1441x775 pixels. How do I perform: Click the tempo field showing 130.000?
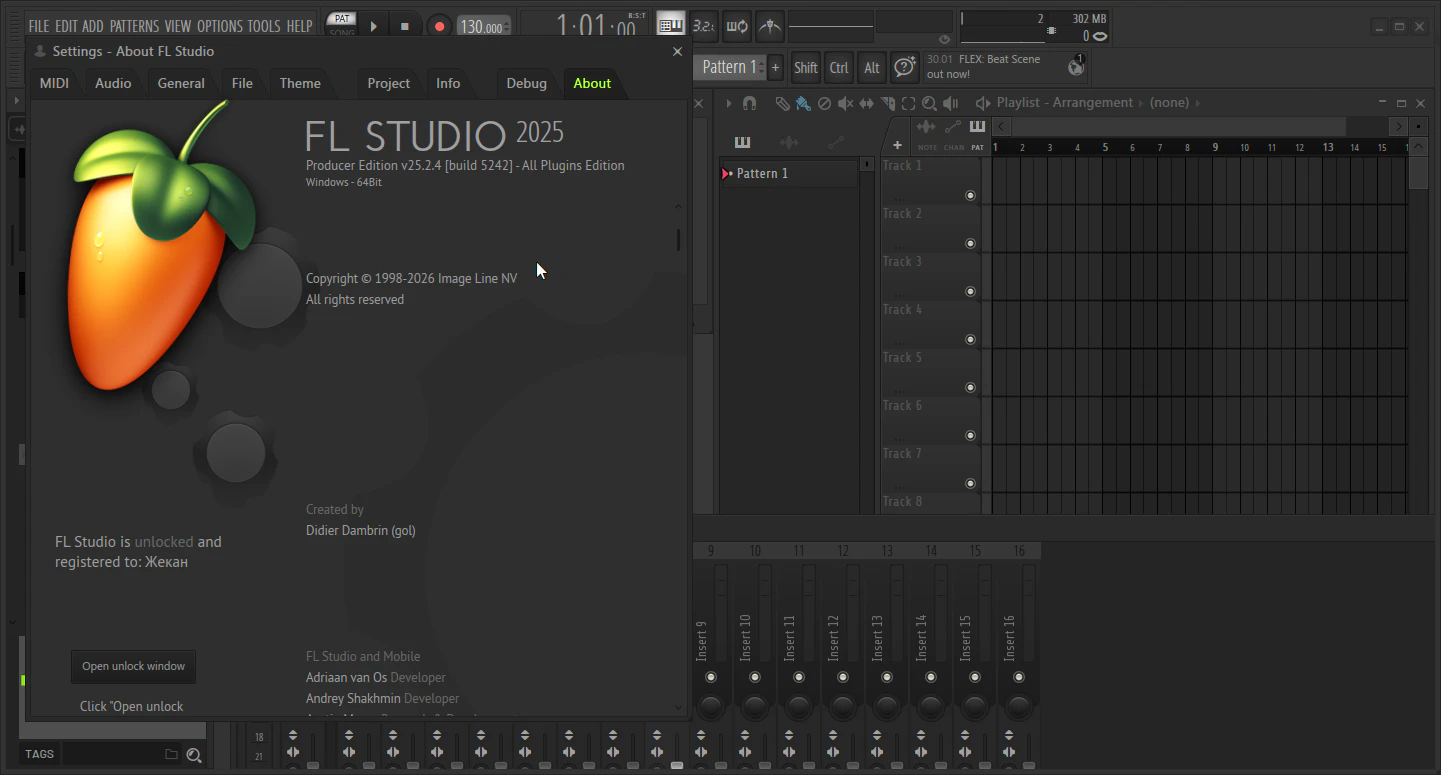click(481, 27)
